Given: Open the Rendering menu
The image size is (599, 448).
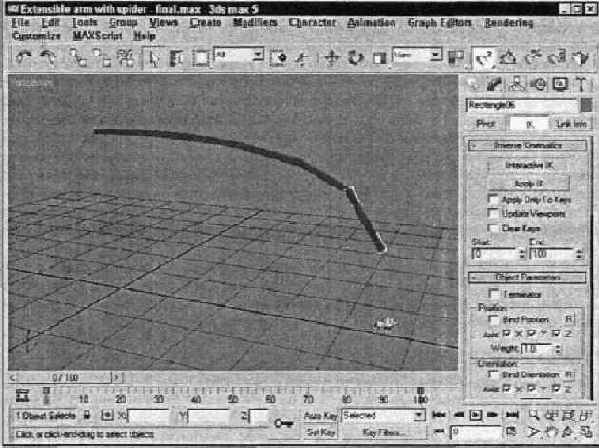Looking at the screenshot, I should 508,23.
